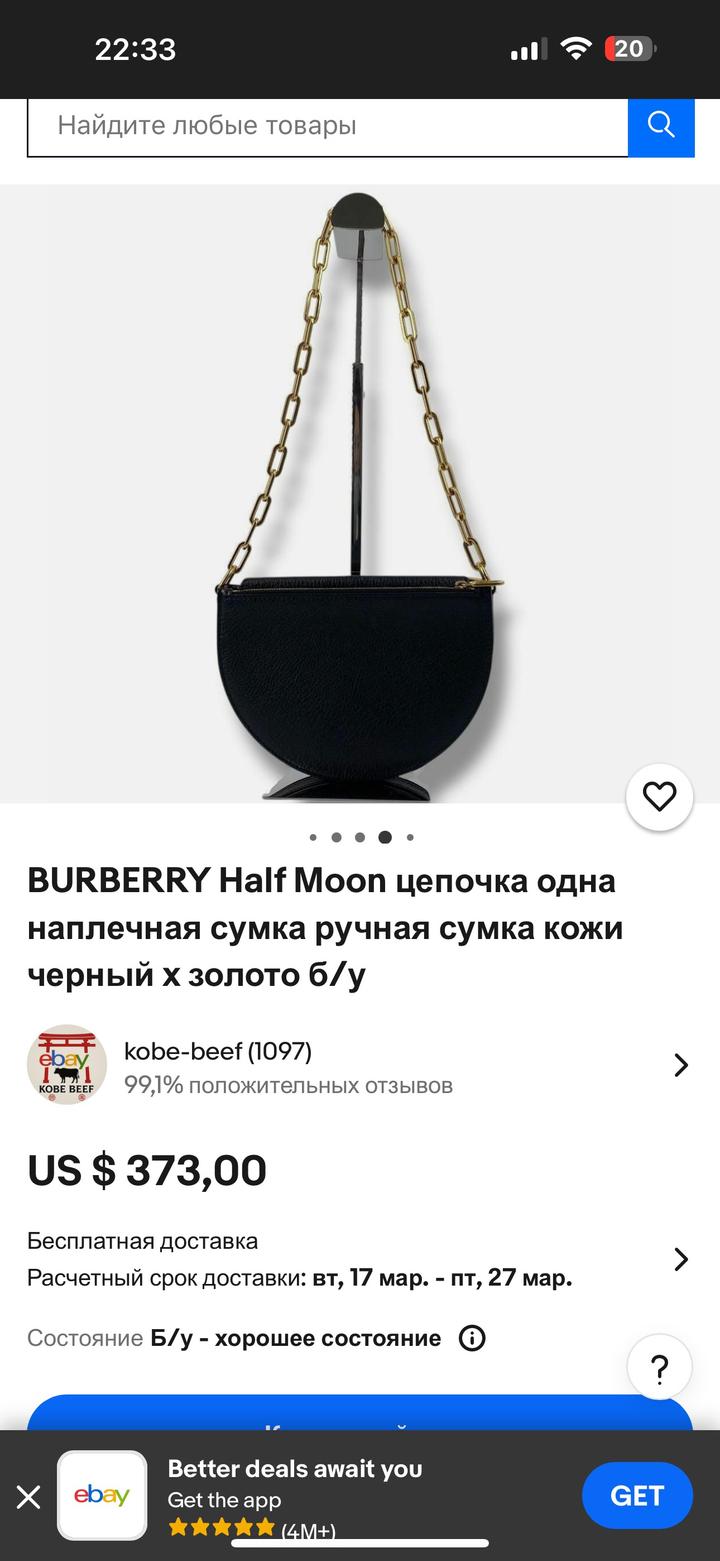720x1561 pixels.
Task: Open the five-star app rating in banner
Action: (221, 1528)
